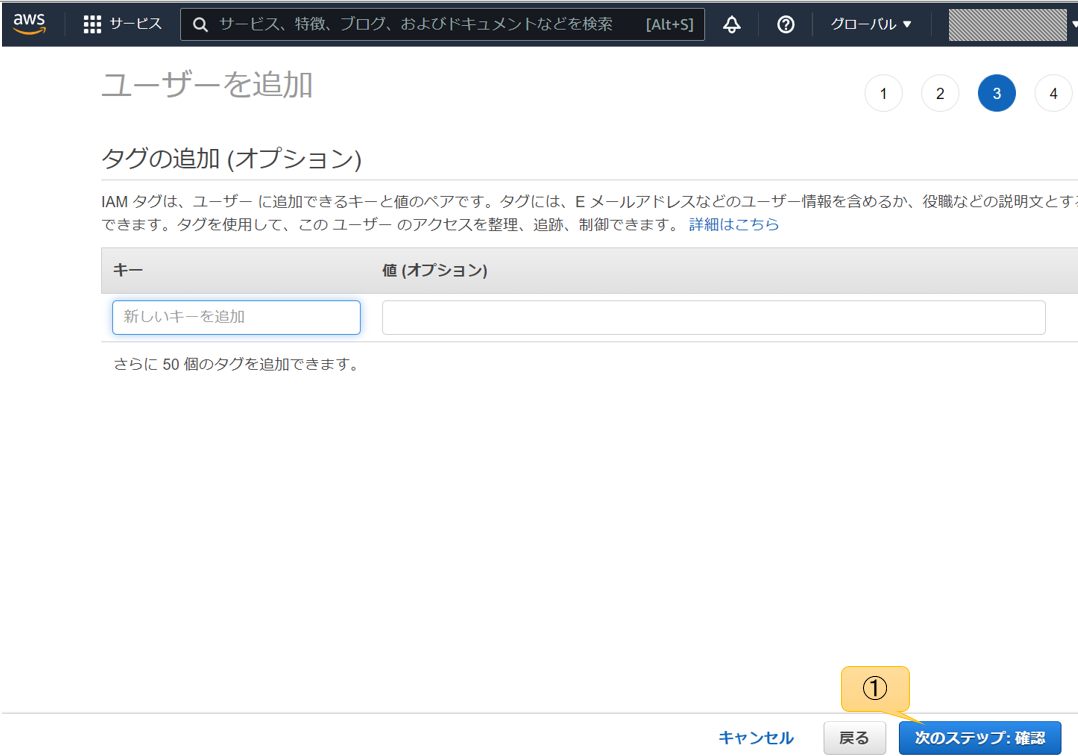
Task: Click the キャンセル link
Action: (x=755, y=736)
